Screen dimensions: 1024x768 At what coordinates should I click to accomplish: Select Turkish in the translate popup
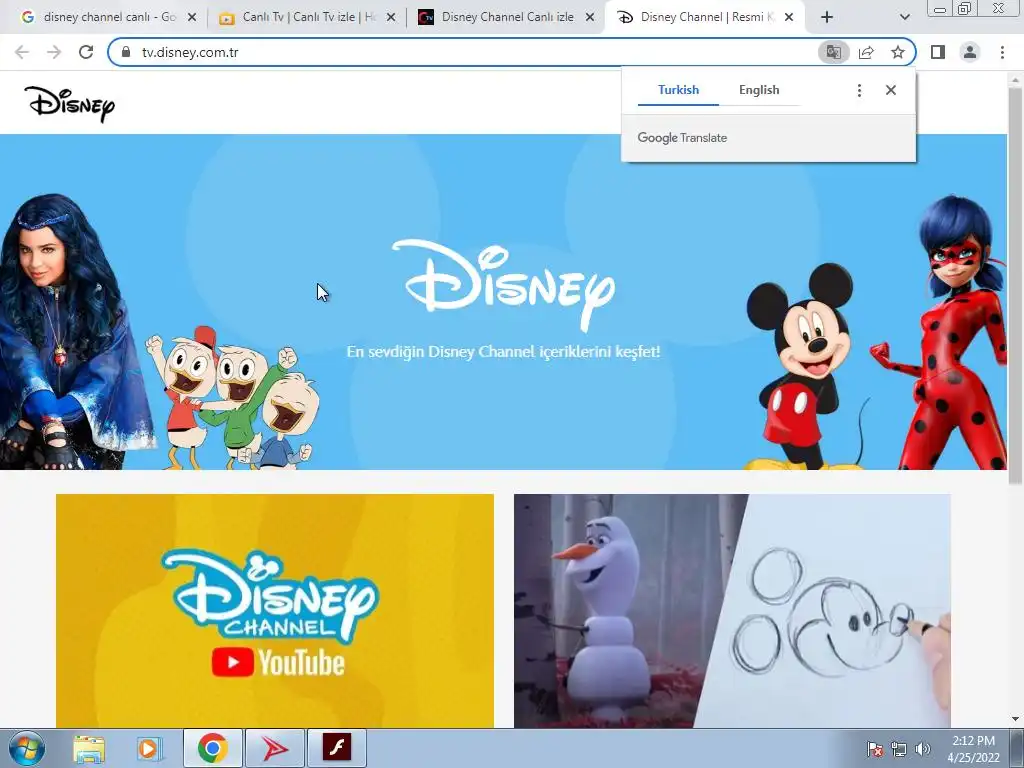pos(679,90)
